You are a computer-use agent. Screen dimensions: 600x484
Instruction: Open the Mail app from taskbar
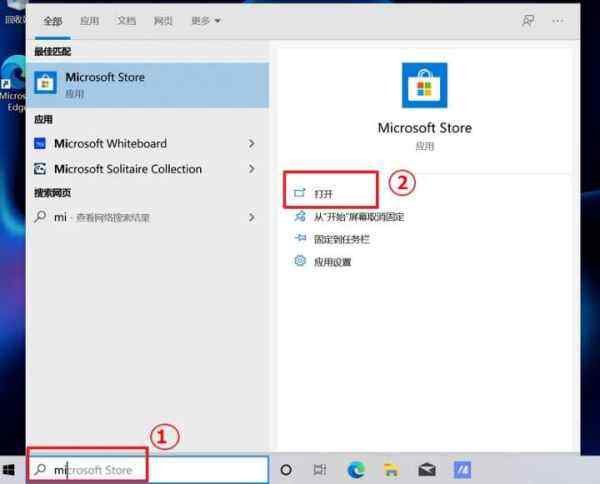pyautogui.click(x=427, y=470)
